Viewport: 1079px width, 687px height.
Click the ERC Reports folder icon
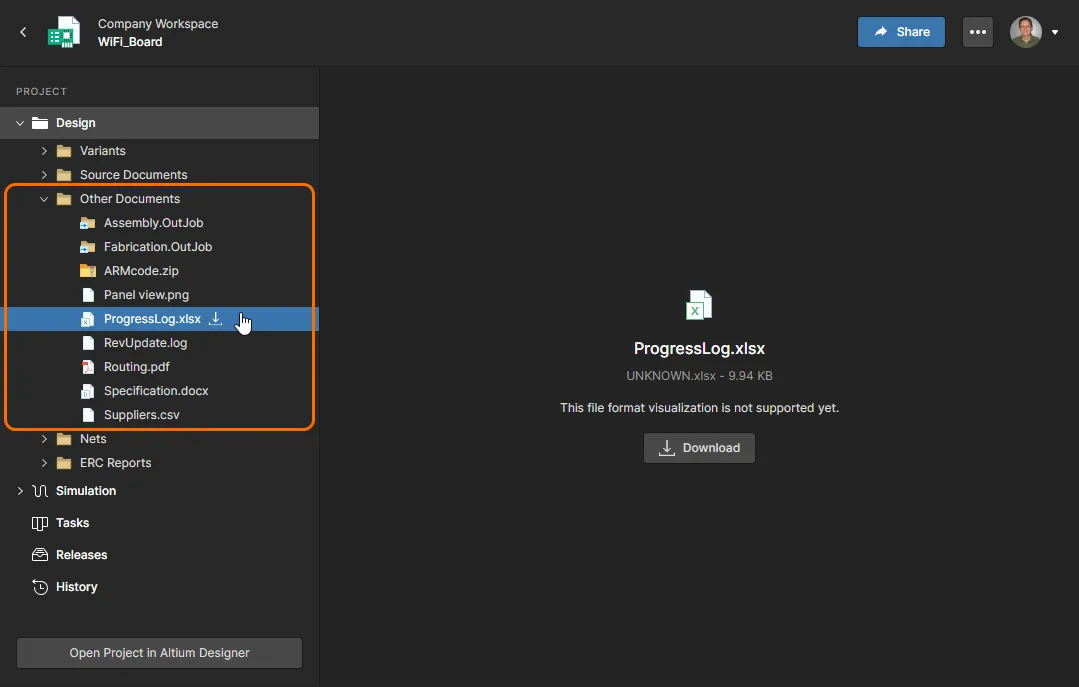(x=64, y=463)
